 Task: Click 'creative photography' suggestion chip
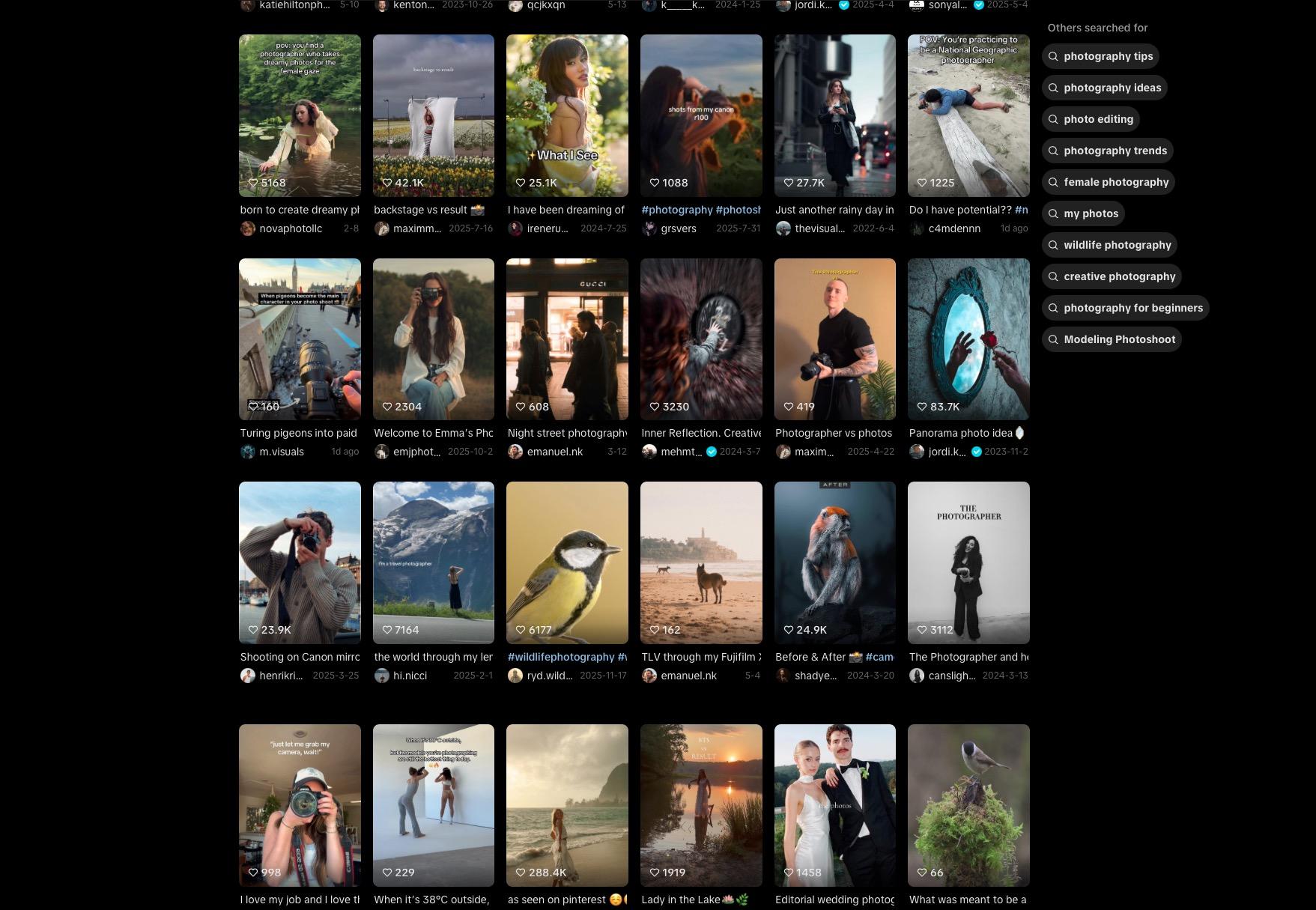click(1112, 276)
